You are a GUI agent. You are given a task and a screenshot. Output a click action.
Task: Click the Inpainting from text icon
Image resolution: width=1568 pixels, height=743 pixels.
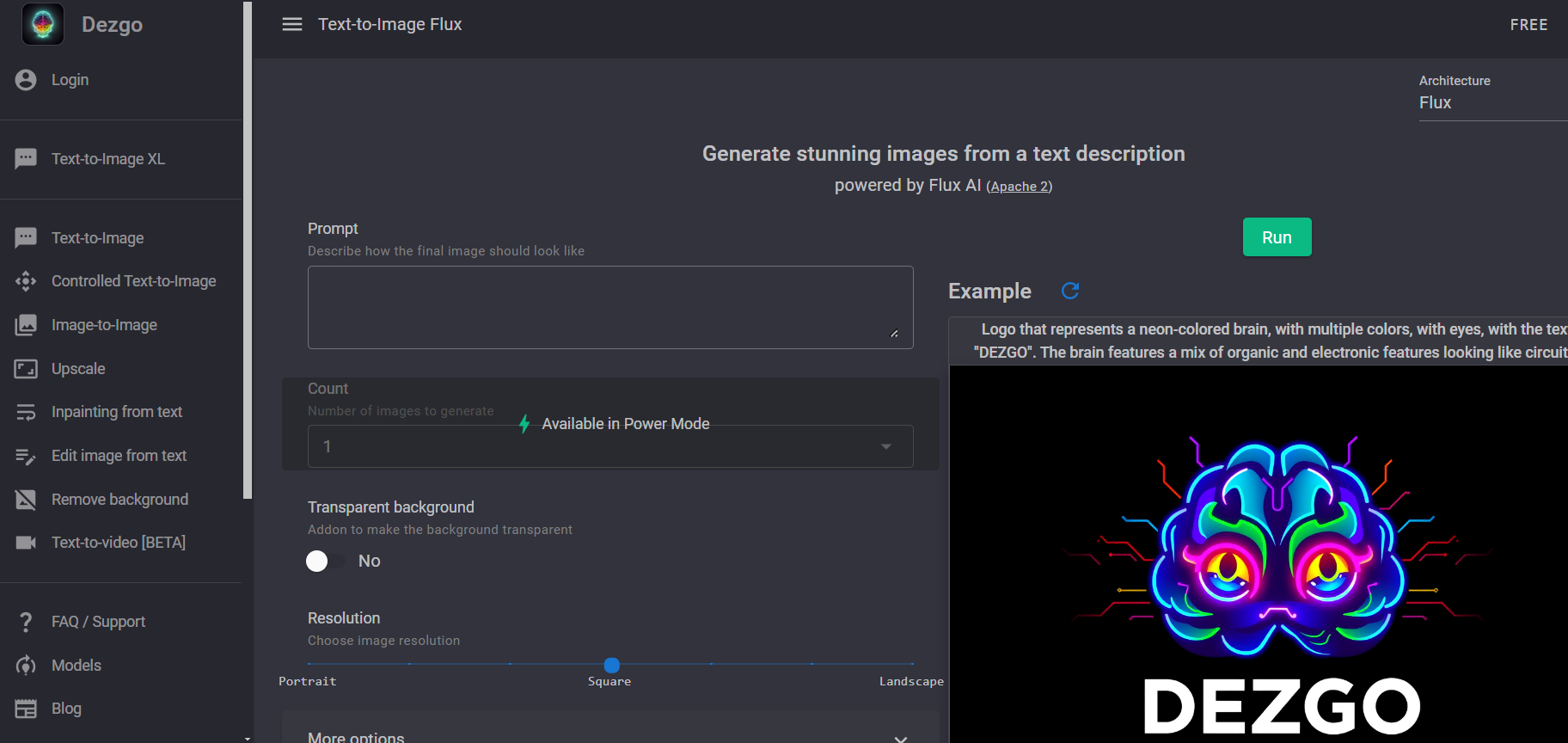(26, 412)
